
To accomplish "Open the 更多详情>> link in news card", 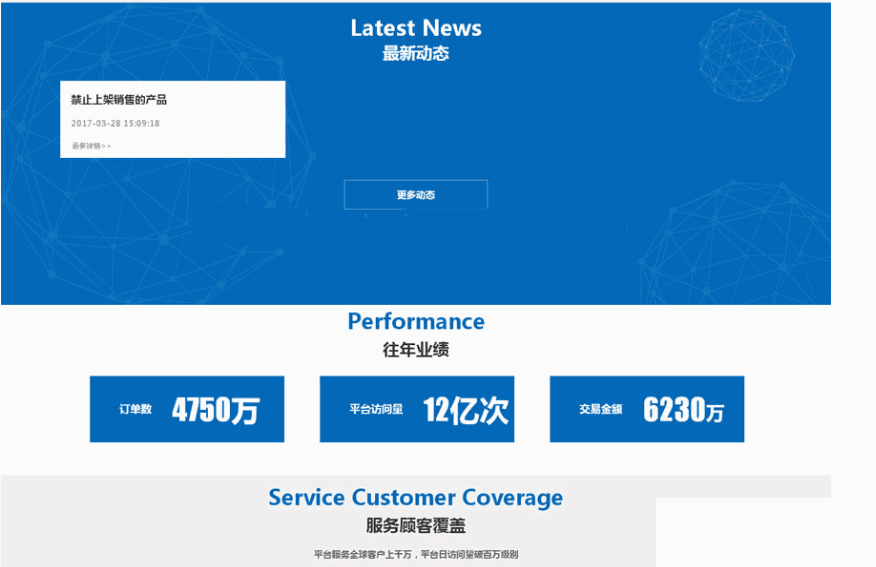I will (91, 146).
